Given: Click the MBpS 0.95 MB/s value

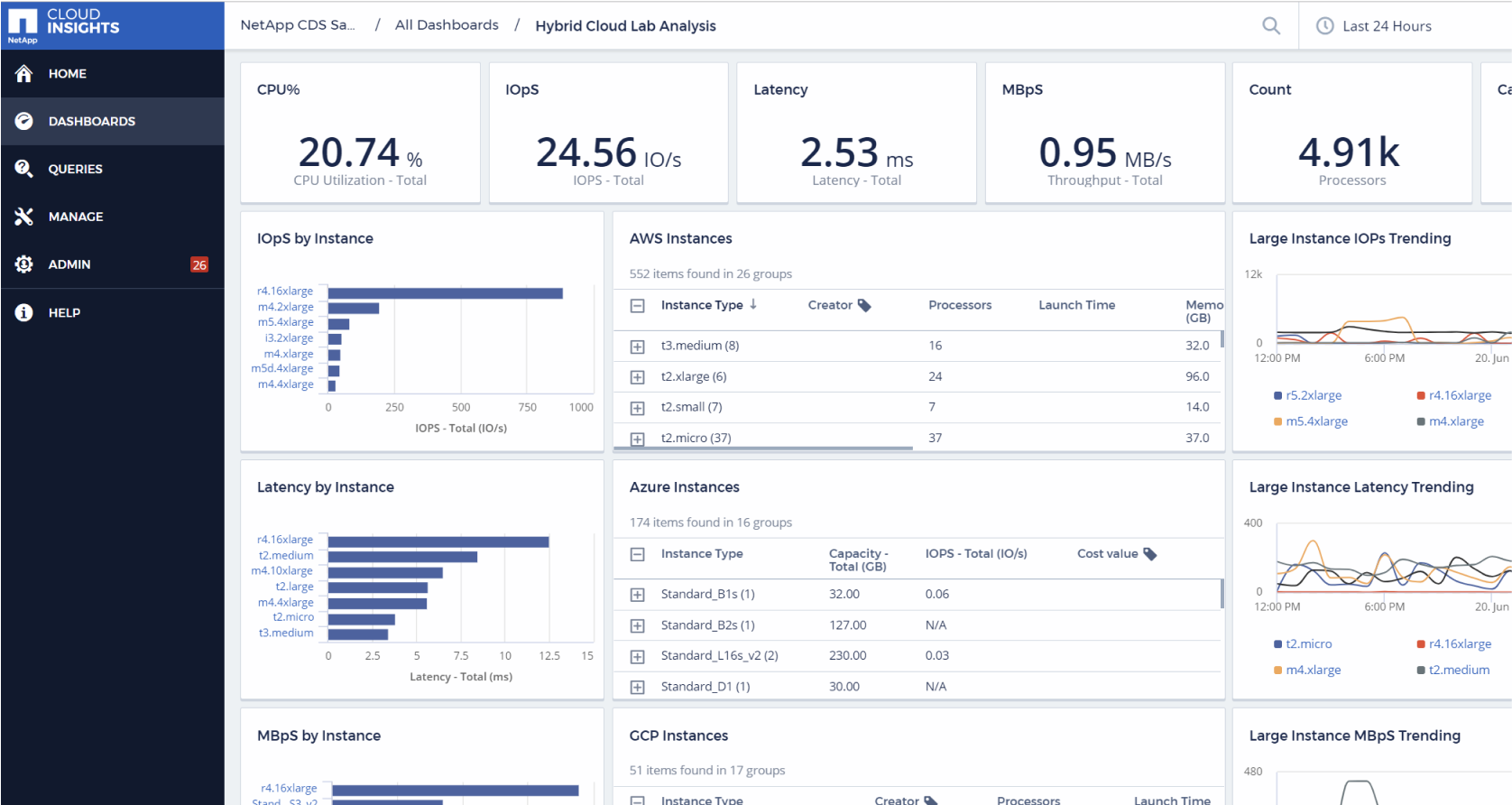Looking at the screenshot, I should pyautogui.click(x=1104, y=153).
